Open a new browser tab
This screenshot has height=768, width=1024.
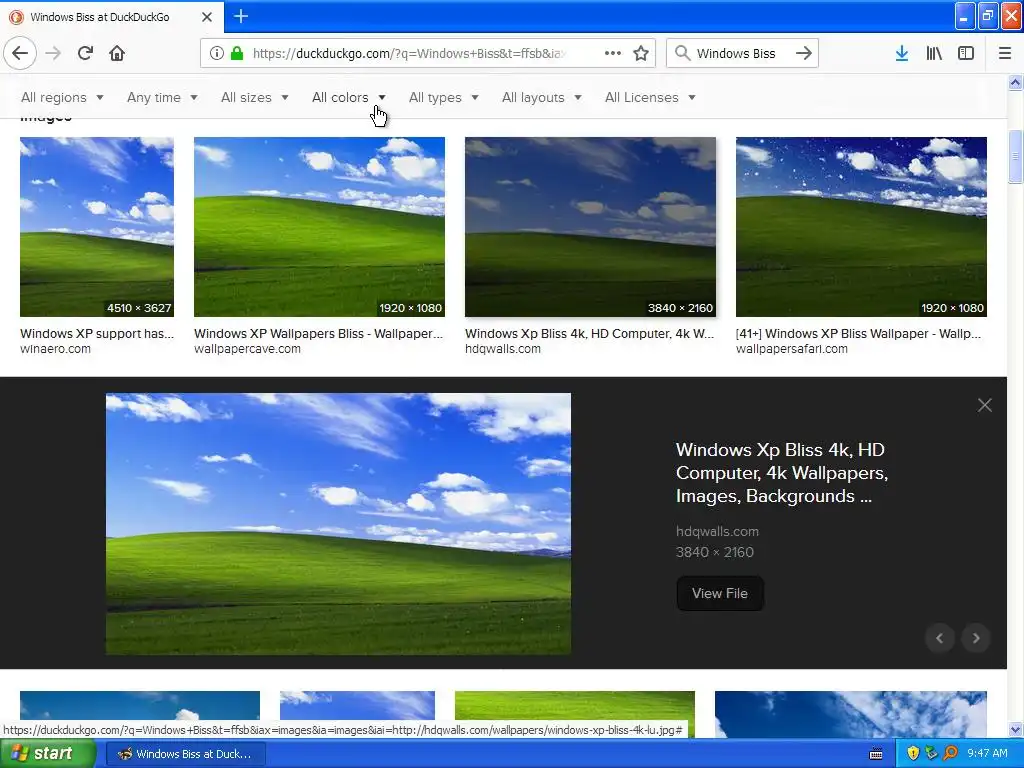[x=241, y=16]
